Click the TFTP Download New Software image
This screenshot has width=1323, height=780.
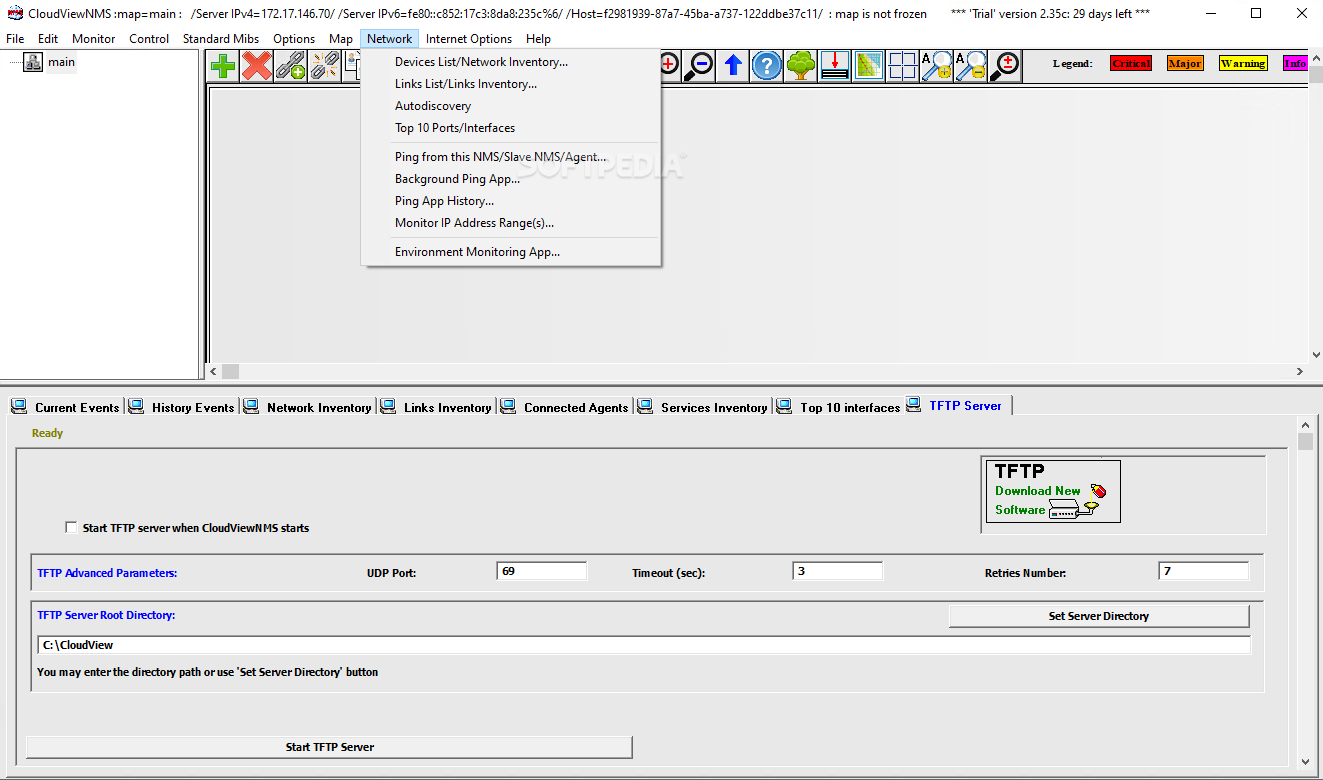[x=1053, y=491]
